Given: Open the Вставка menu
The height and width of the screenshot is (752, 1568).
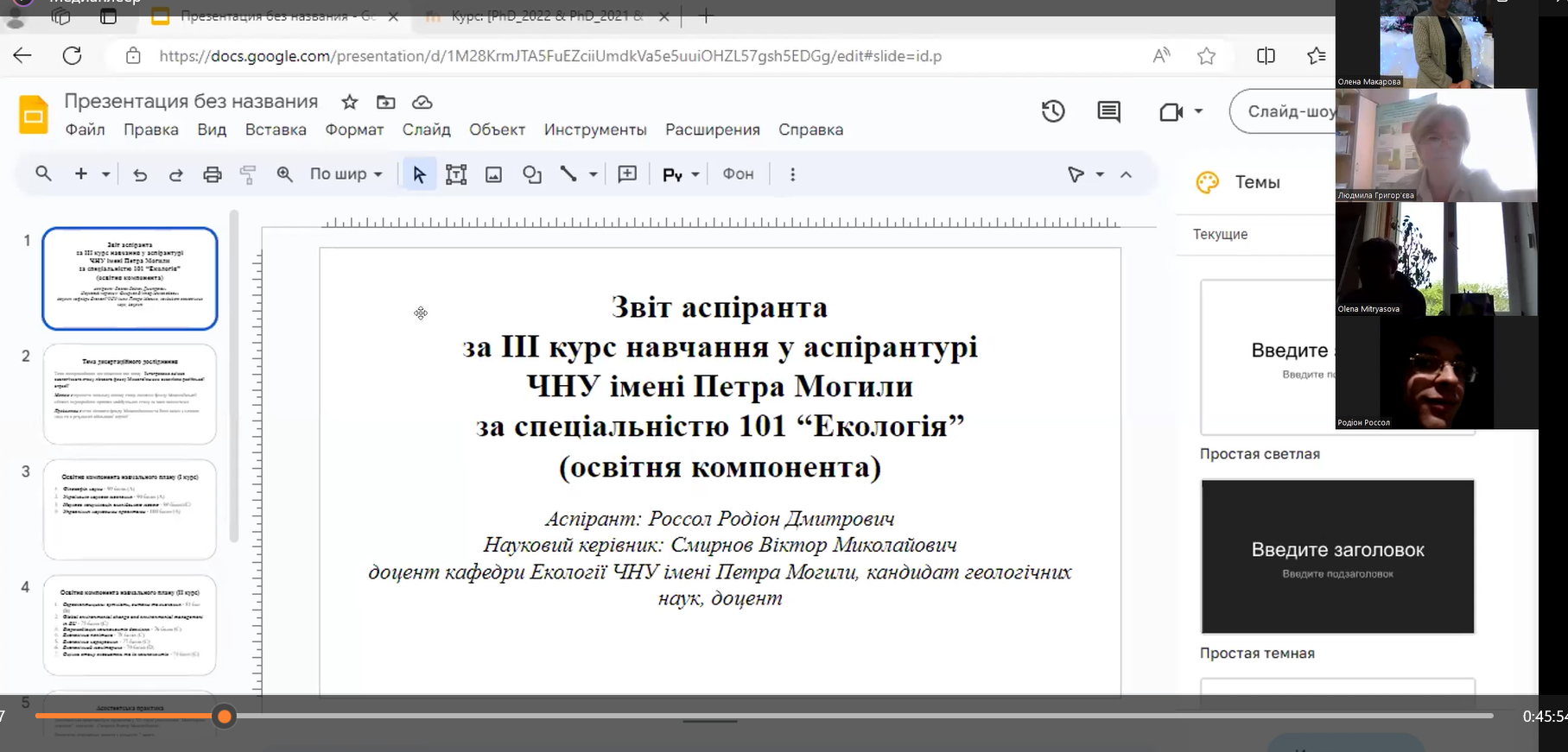Looking at the screenshot, I should [276, 130].
